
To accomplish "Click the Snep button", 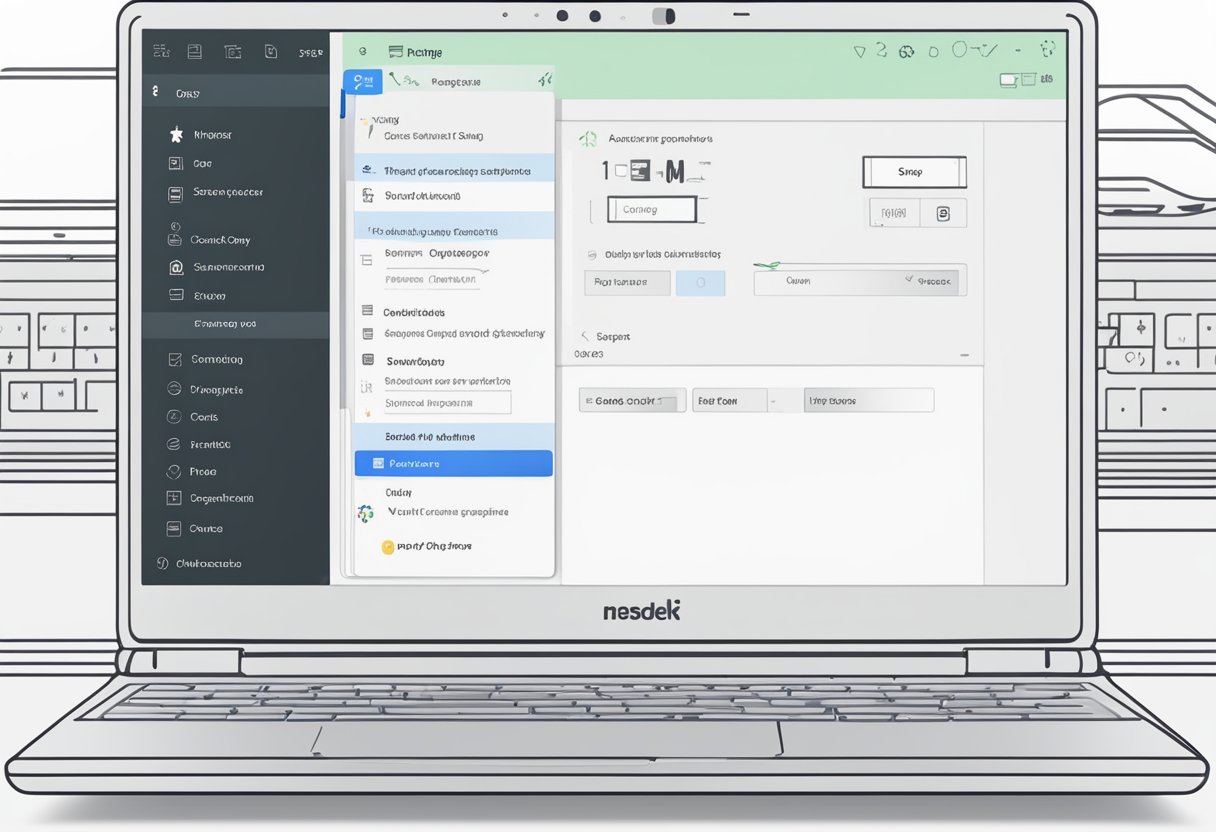I will pyautogui.click(x=914, y=172).
